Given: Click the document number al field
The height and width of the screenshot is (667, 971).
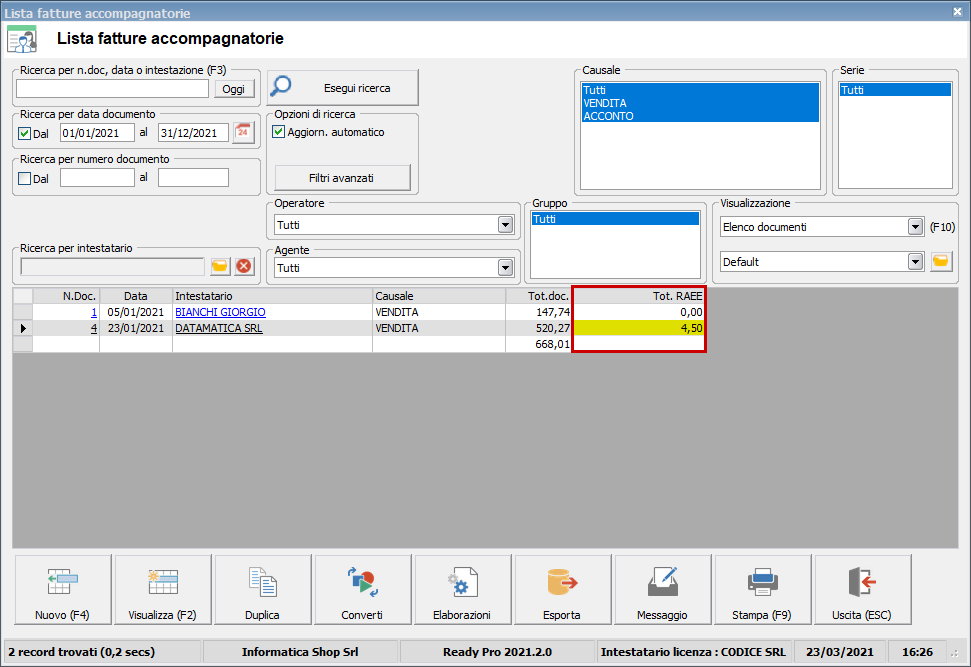Looking at the screenshot, I should (193, 178).
